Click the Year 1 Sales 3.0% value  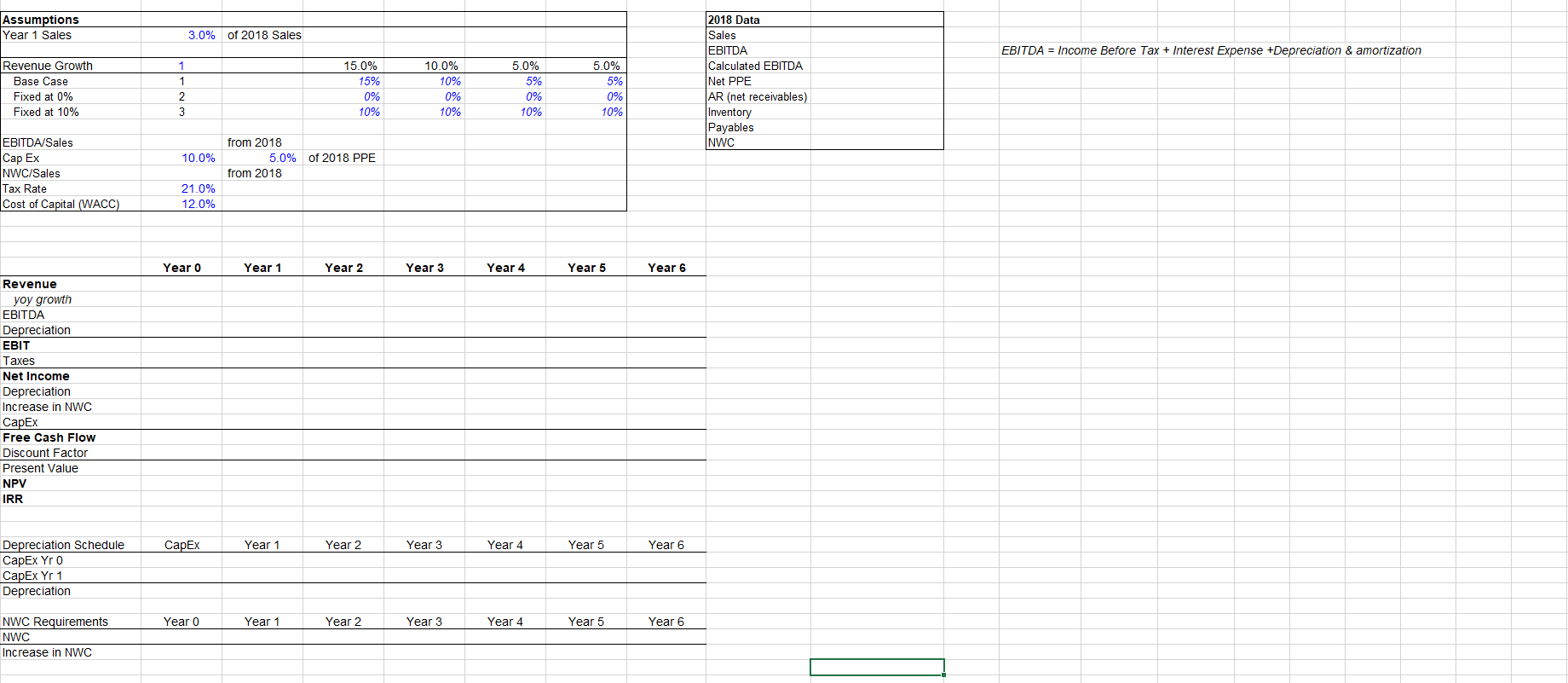[201, 35]
